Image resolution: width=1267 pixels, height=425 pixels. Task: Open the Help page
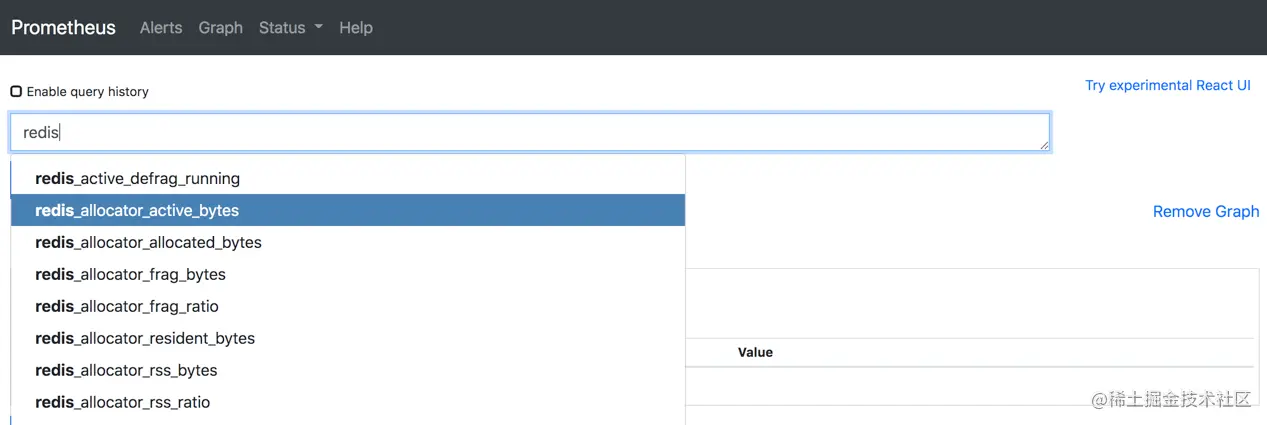[356, 28]
